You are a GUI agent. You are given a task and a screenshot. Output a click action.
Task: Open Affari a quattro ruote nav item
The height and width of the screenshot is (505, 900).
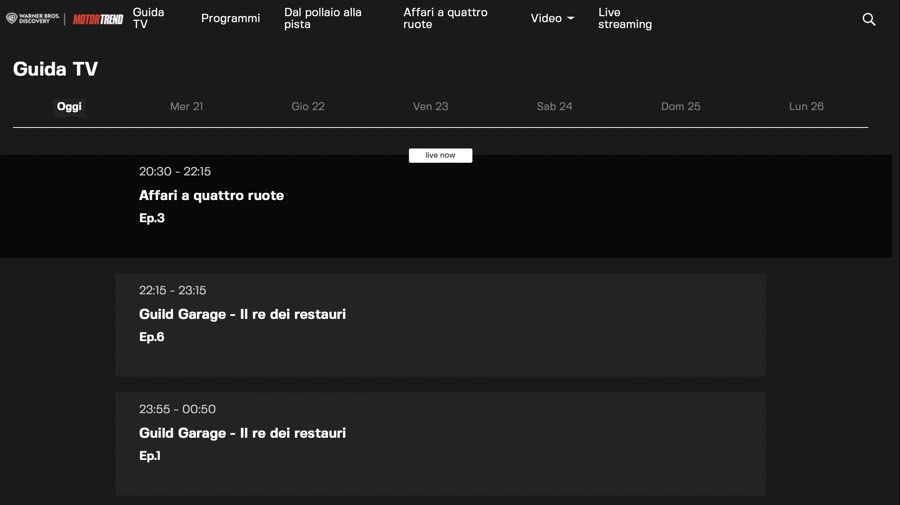click(x=445, y=18)
